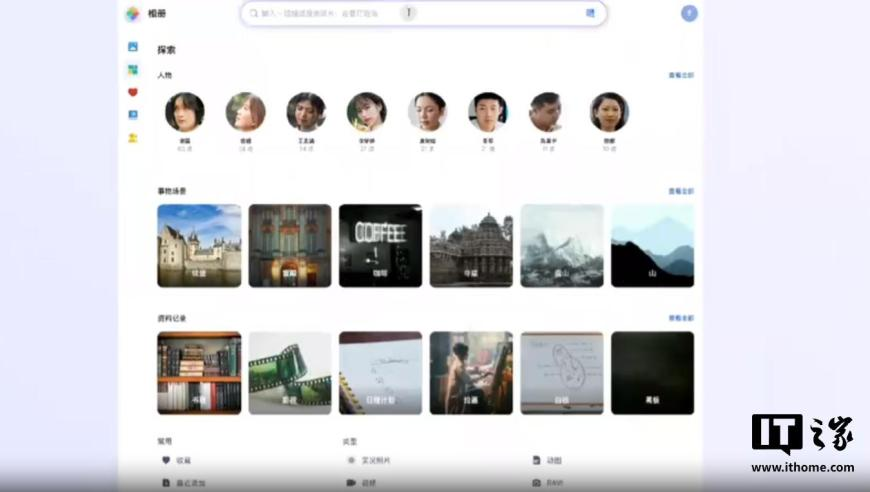870x492 pixels.
Task: Open the blackboard thumbnail
Action: click(x=652, y=373)
